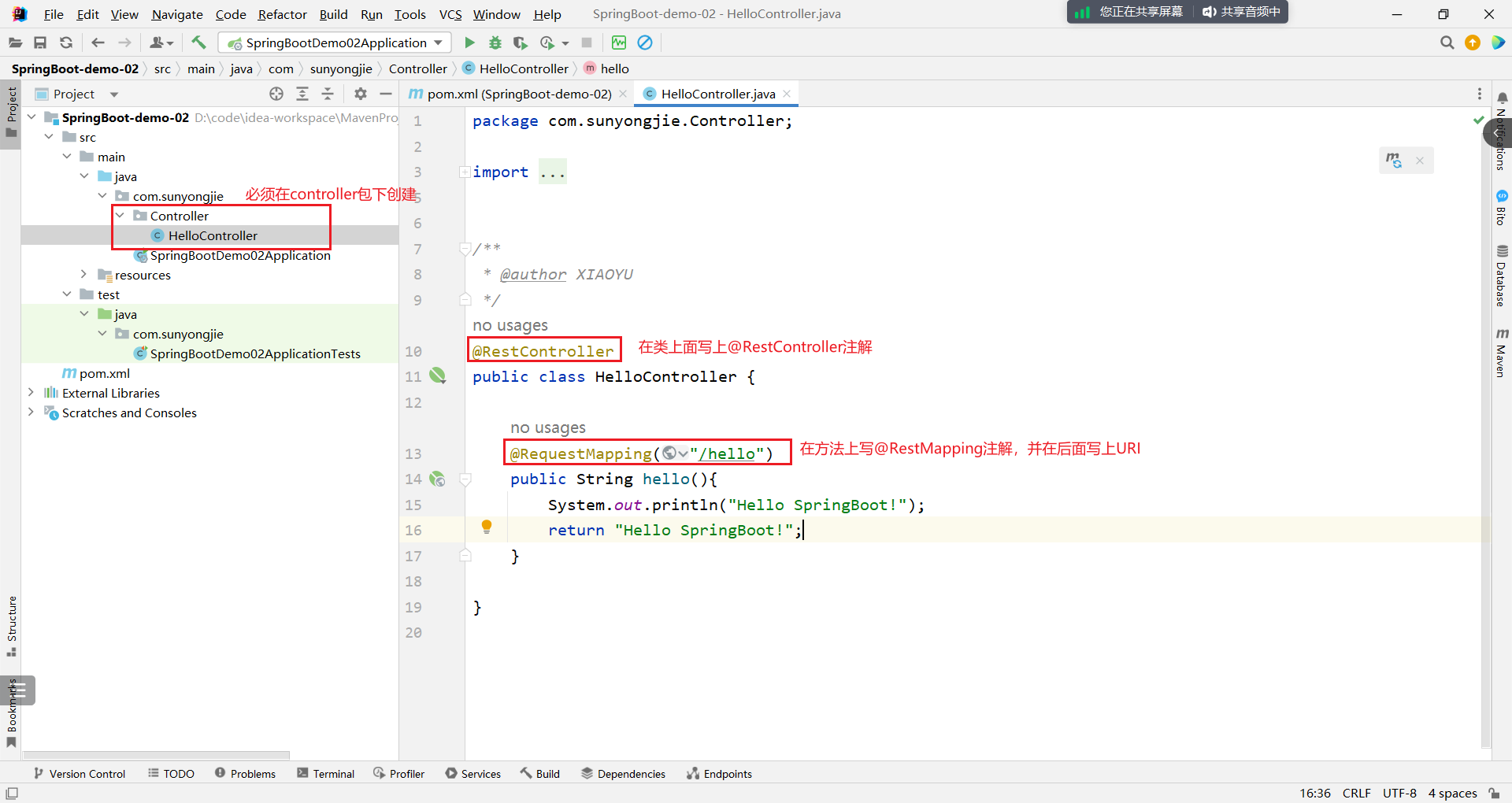
Task: Click the run gutter icon at line 11
Action: pos(438,376)
